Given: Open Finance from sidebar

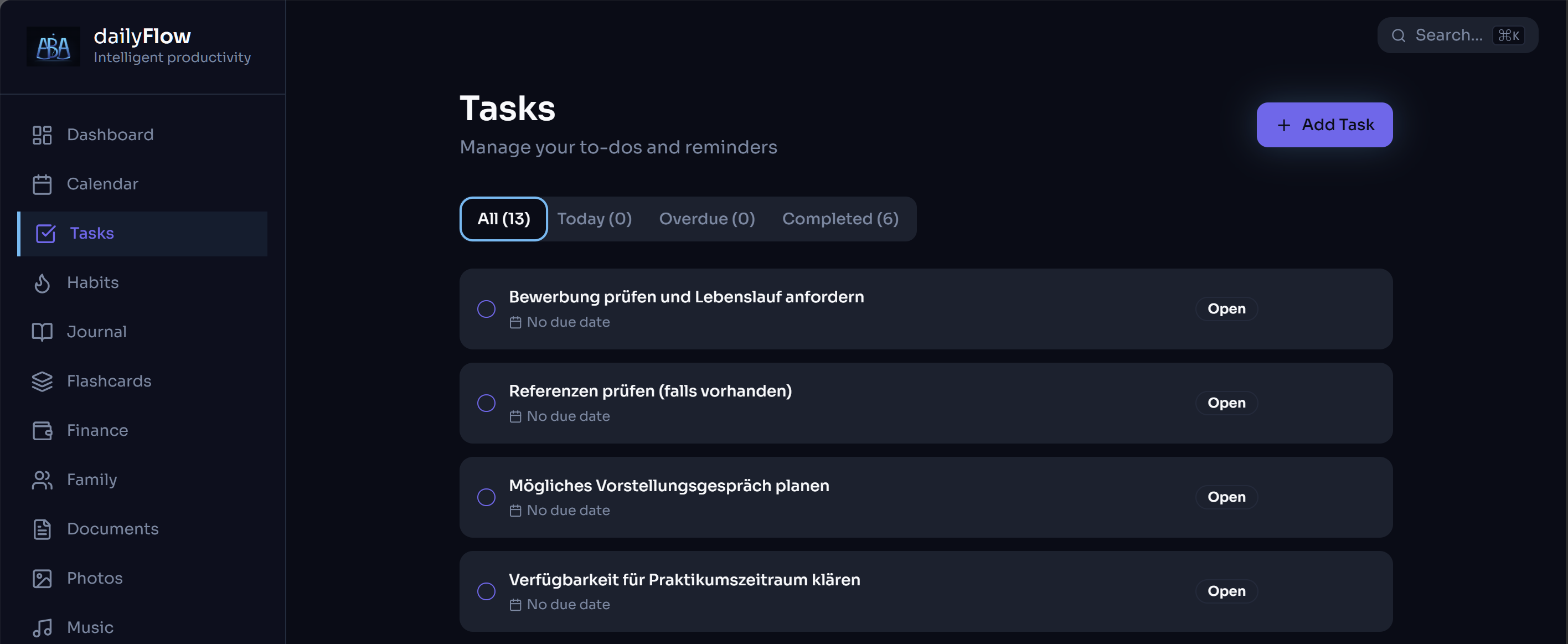Looking at the screenshot, I should [x=142, y=431].
